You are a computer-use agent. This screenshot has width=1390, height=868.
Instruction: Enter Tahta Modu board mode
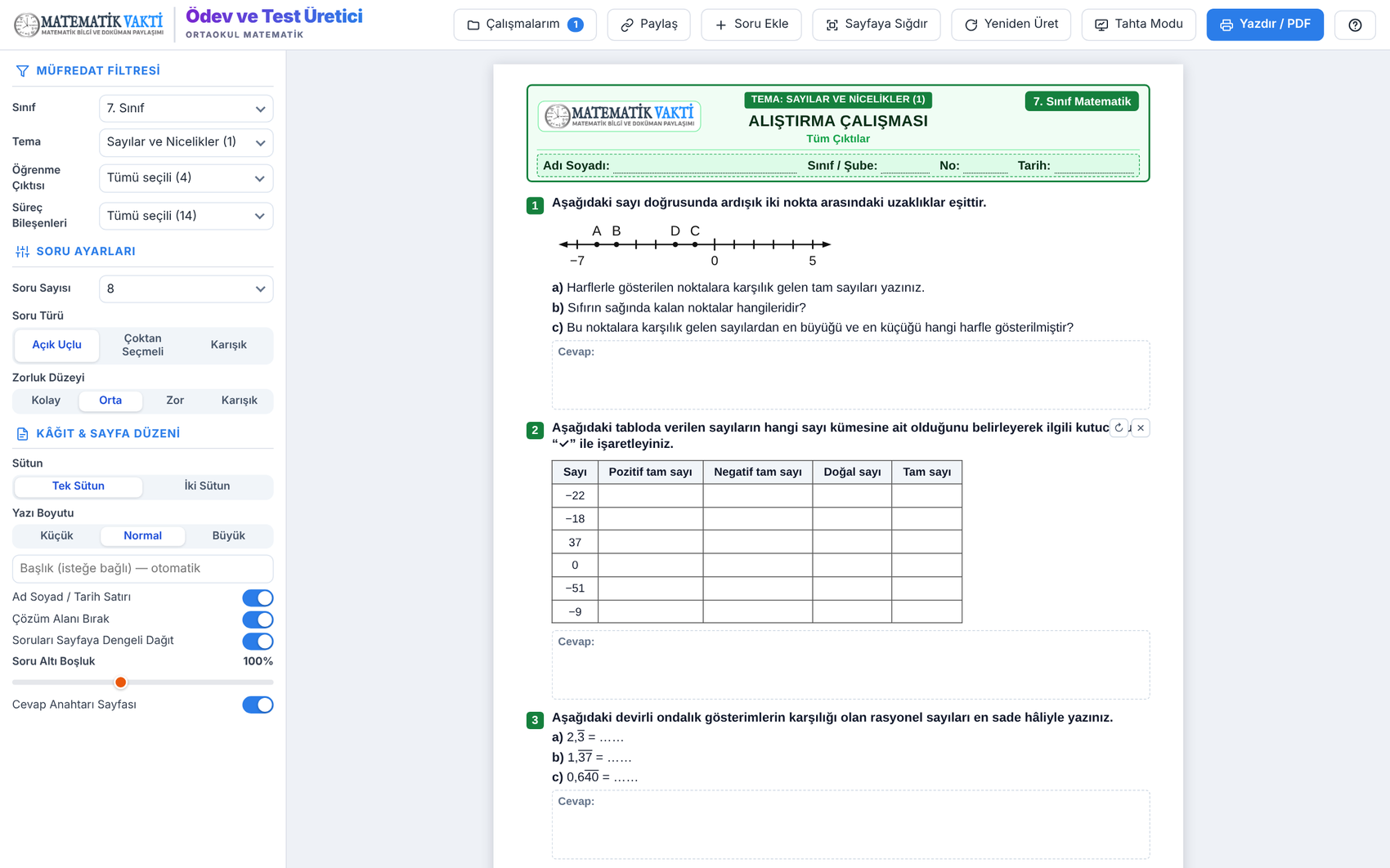click(1138, 25)
